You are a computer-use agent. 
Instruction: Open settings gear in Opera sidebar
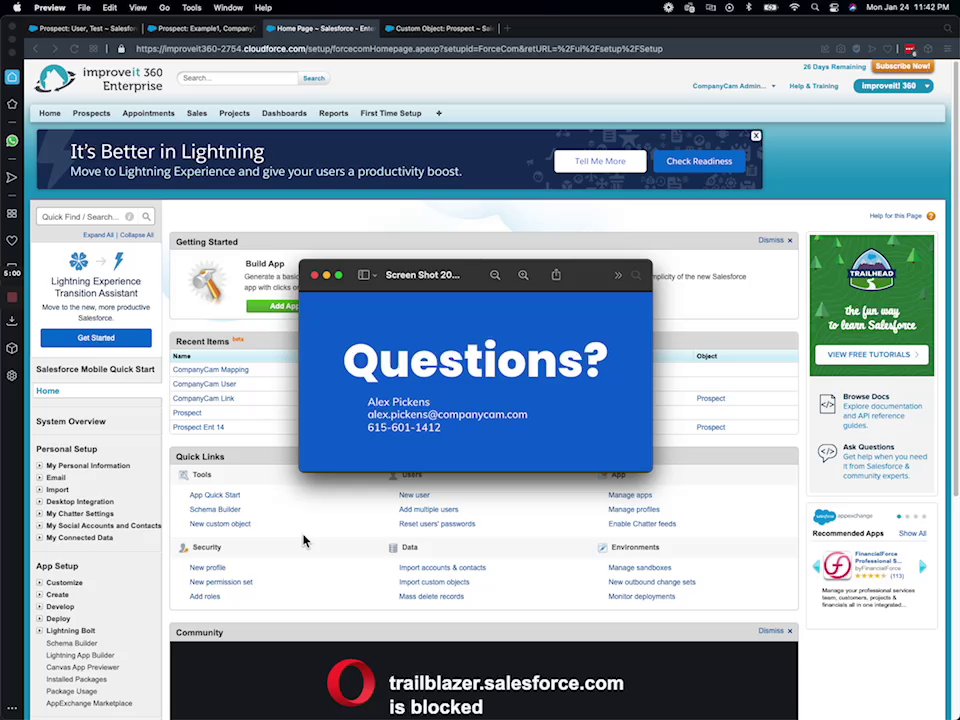(12, 375)
